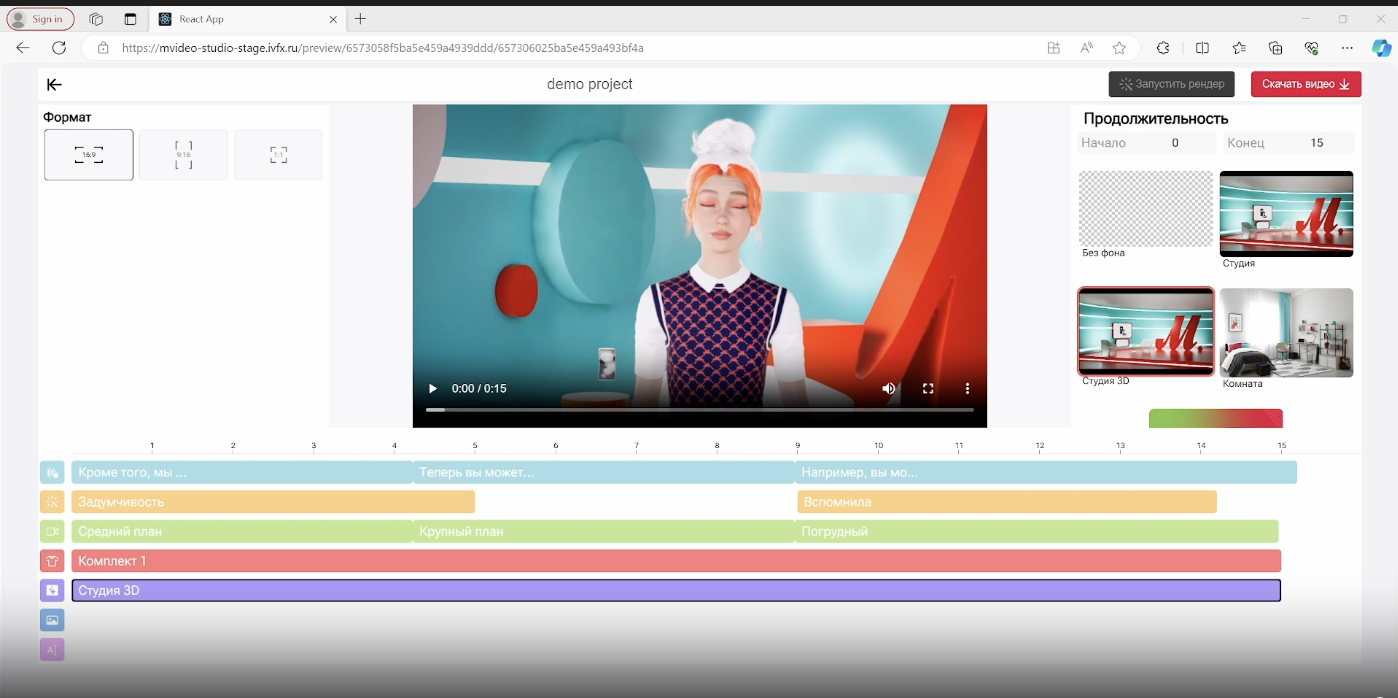Viewport: 1398px width, 698px height.
Task: Select the Крупный план clip on timeline
Action: [x=604, y=532]
